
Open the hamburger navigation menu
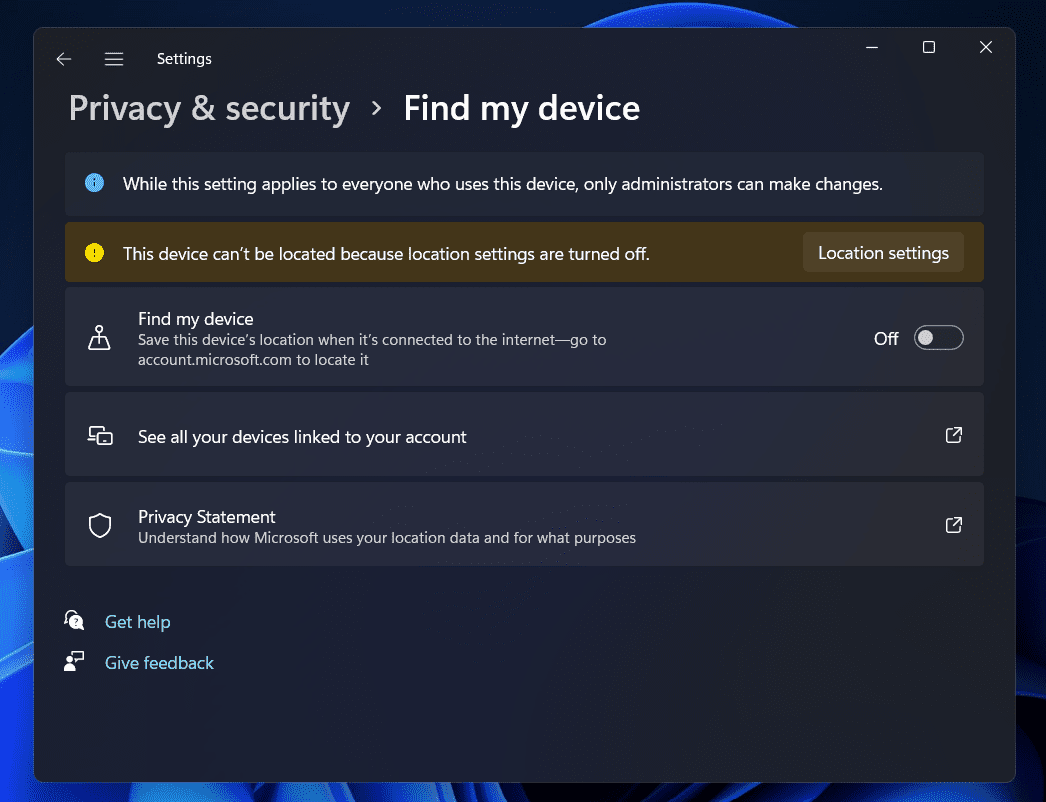tap(114, 59)
